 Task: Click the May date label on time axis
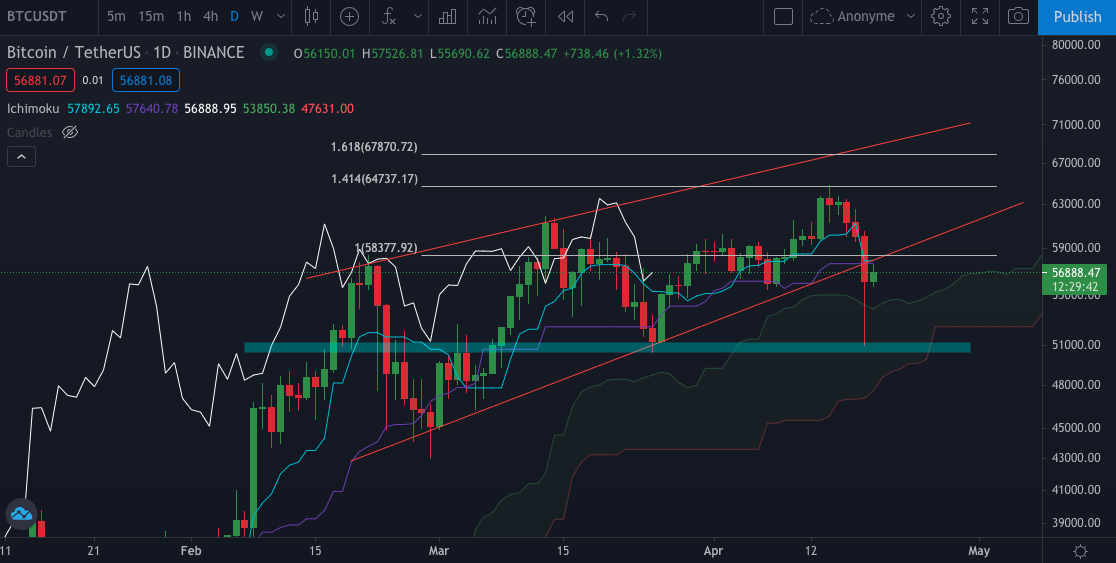(979, 551)
